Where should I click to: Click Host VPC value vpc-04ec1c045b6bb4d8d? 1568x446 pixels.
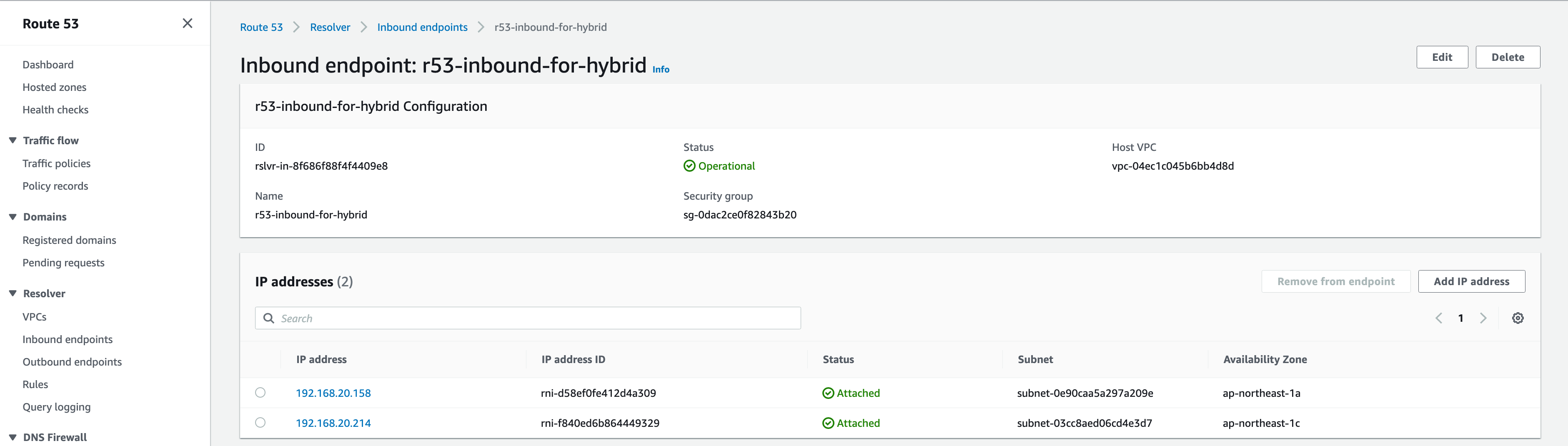tap(1173, 166)
